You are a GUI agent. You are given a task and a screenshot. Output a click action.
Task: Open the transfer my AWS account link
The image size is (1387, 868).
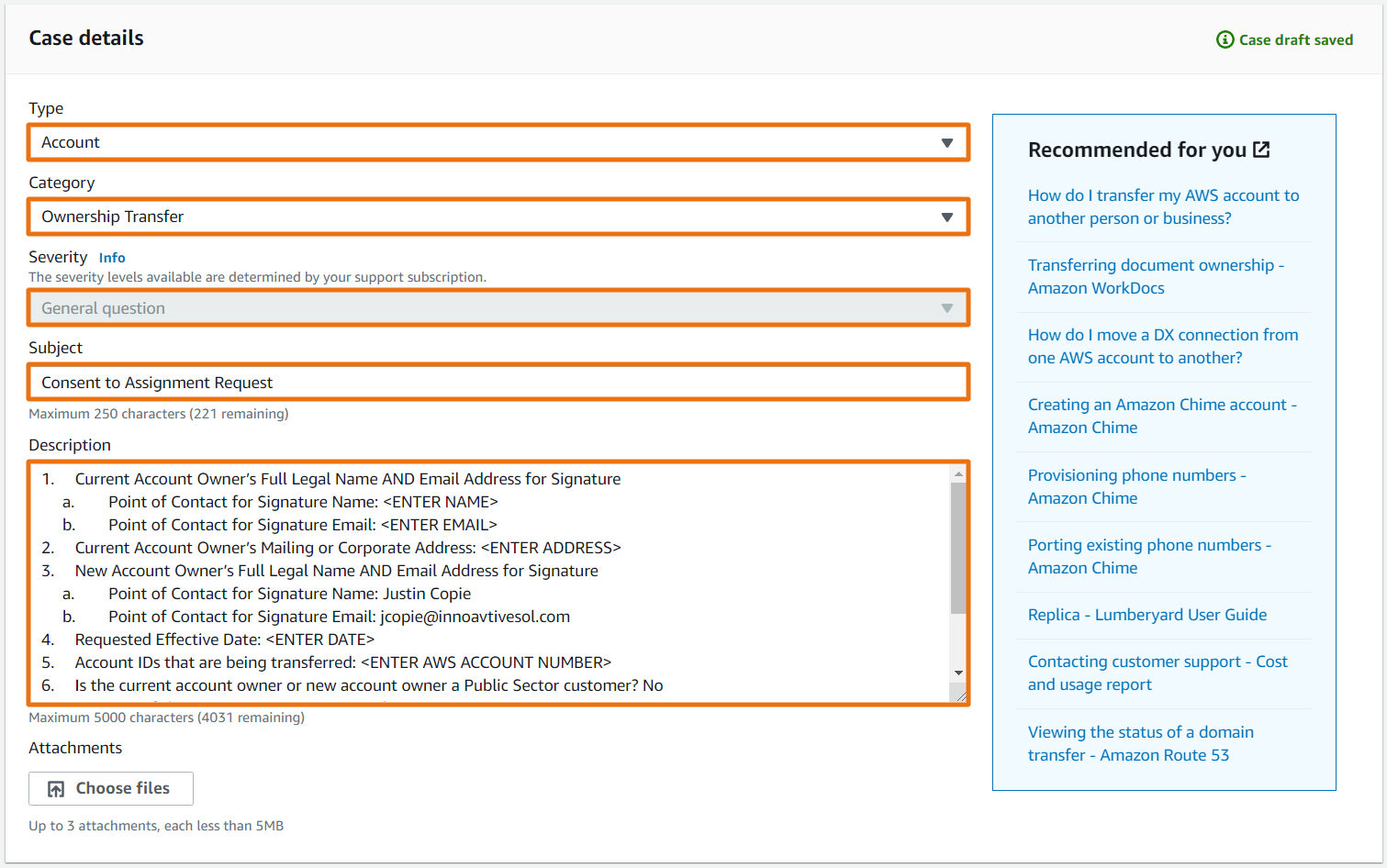[1163, 206]
